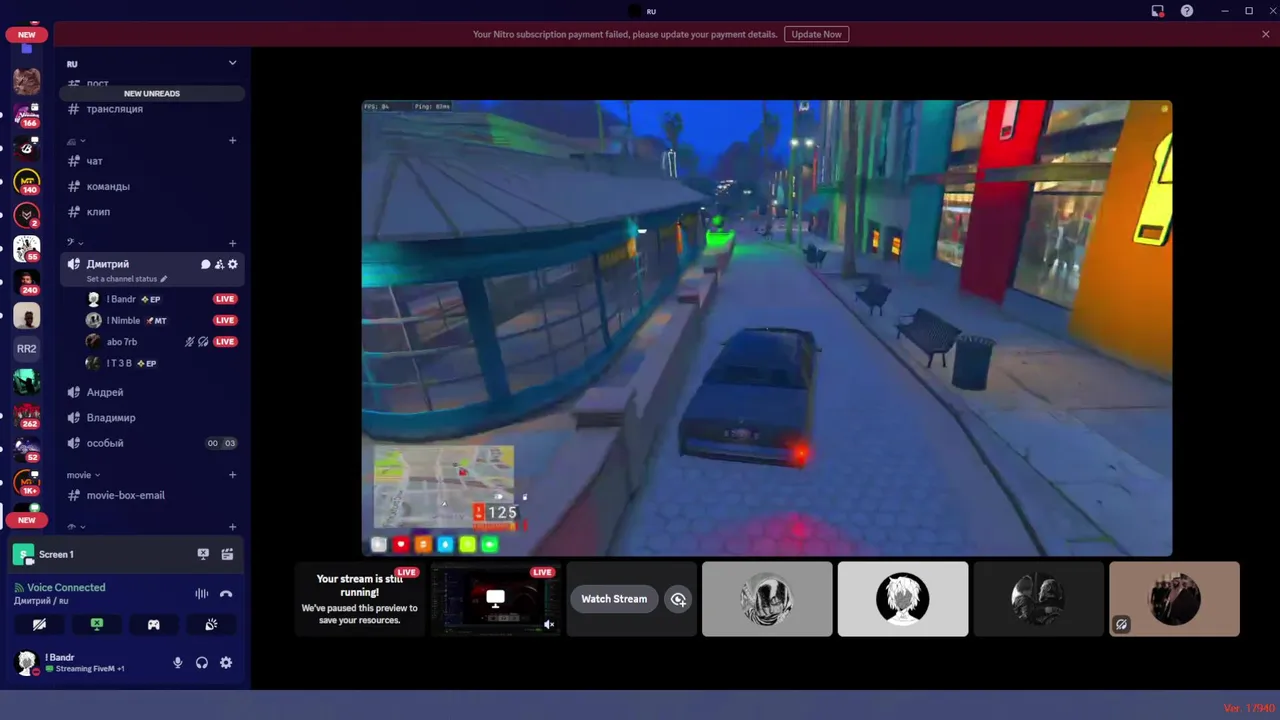The image size is (1280, 720).
Task: Dismiss the Nitro payment failed banner
Action: 1265,34
